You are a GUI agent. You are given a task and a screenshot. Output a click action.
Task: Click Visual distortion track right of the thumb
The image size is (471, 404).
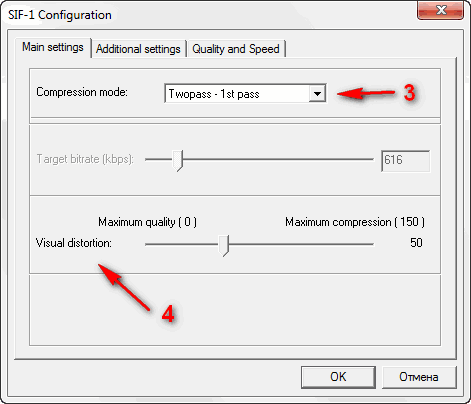point(301,244)
